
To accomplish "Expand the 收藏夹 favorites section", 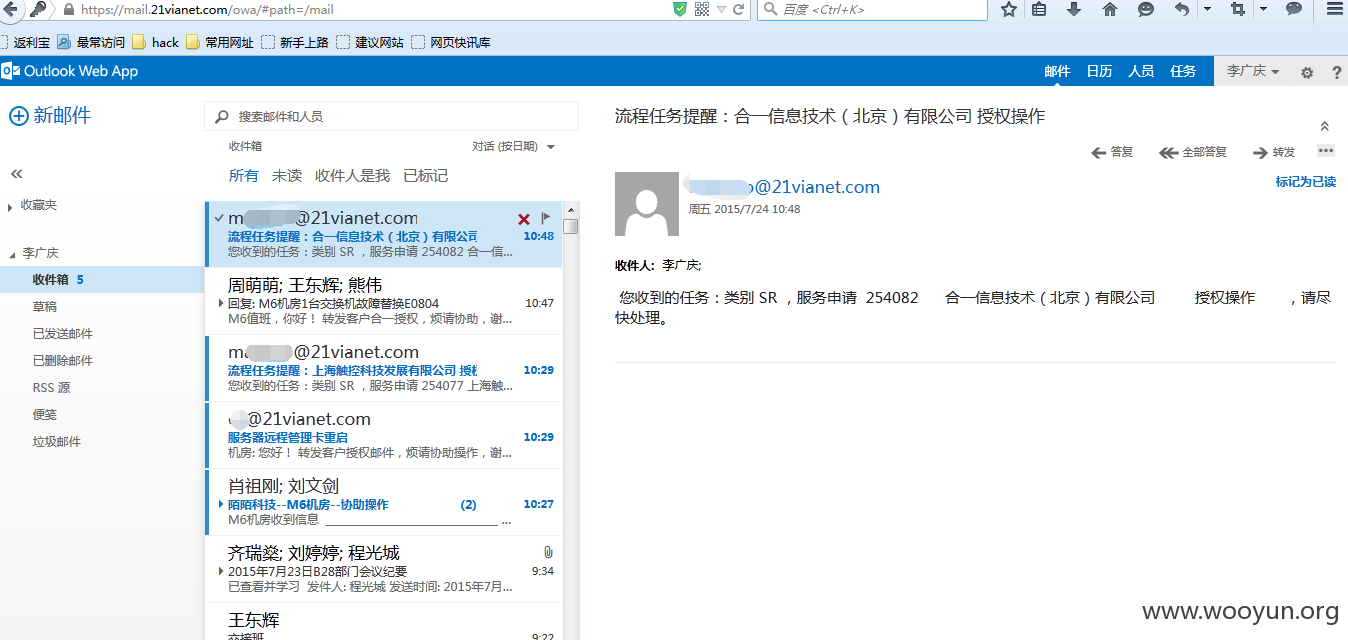I will [11, 207].
